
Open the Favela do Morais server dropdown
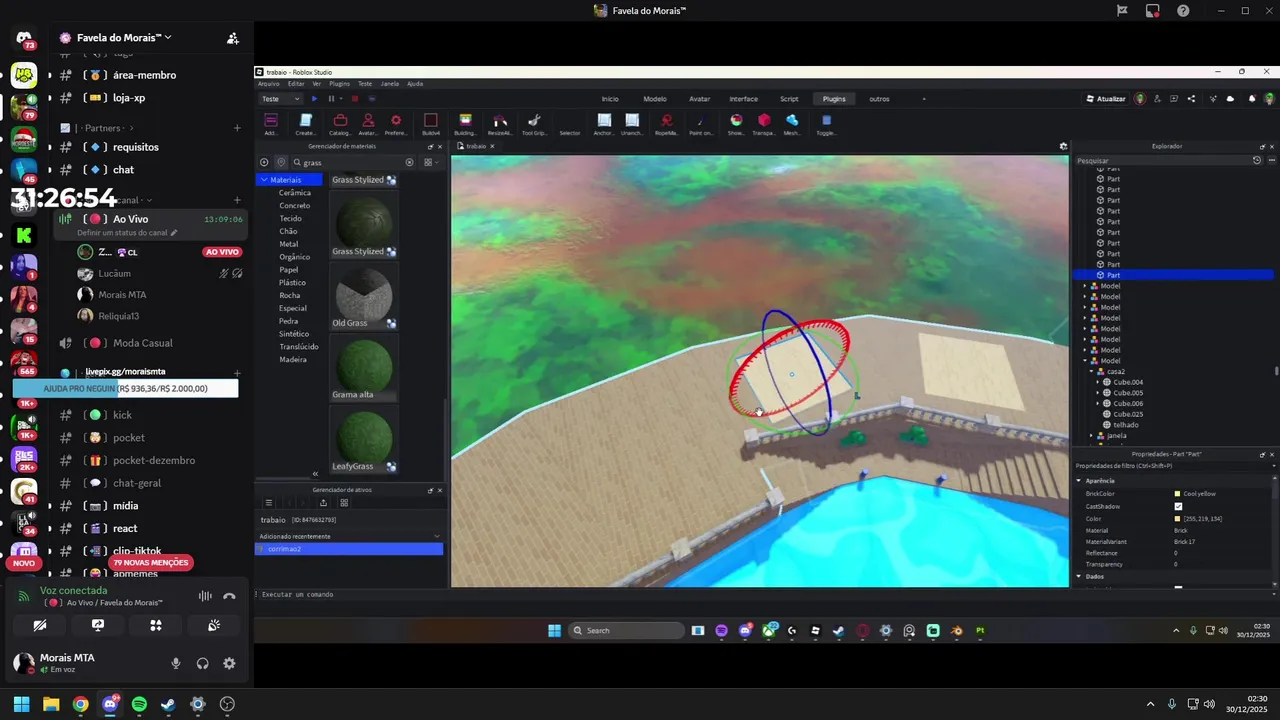124,37
